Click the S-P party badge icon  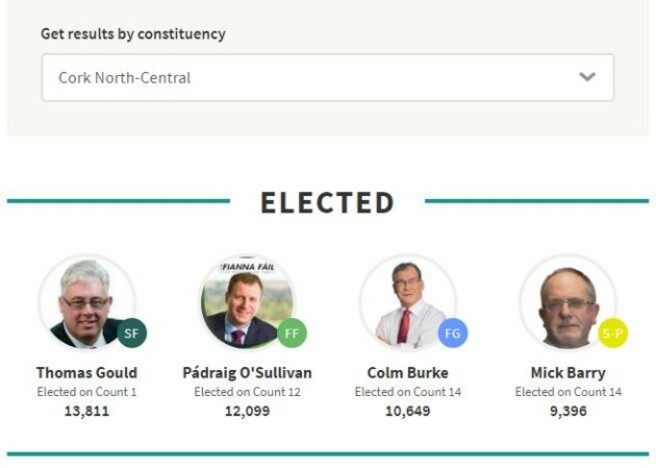pos(613,333)
